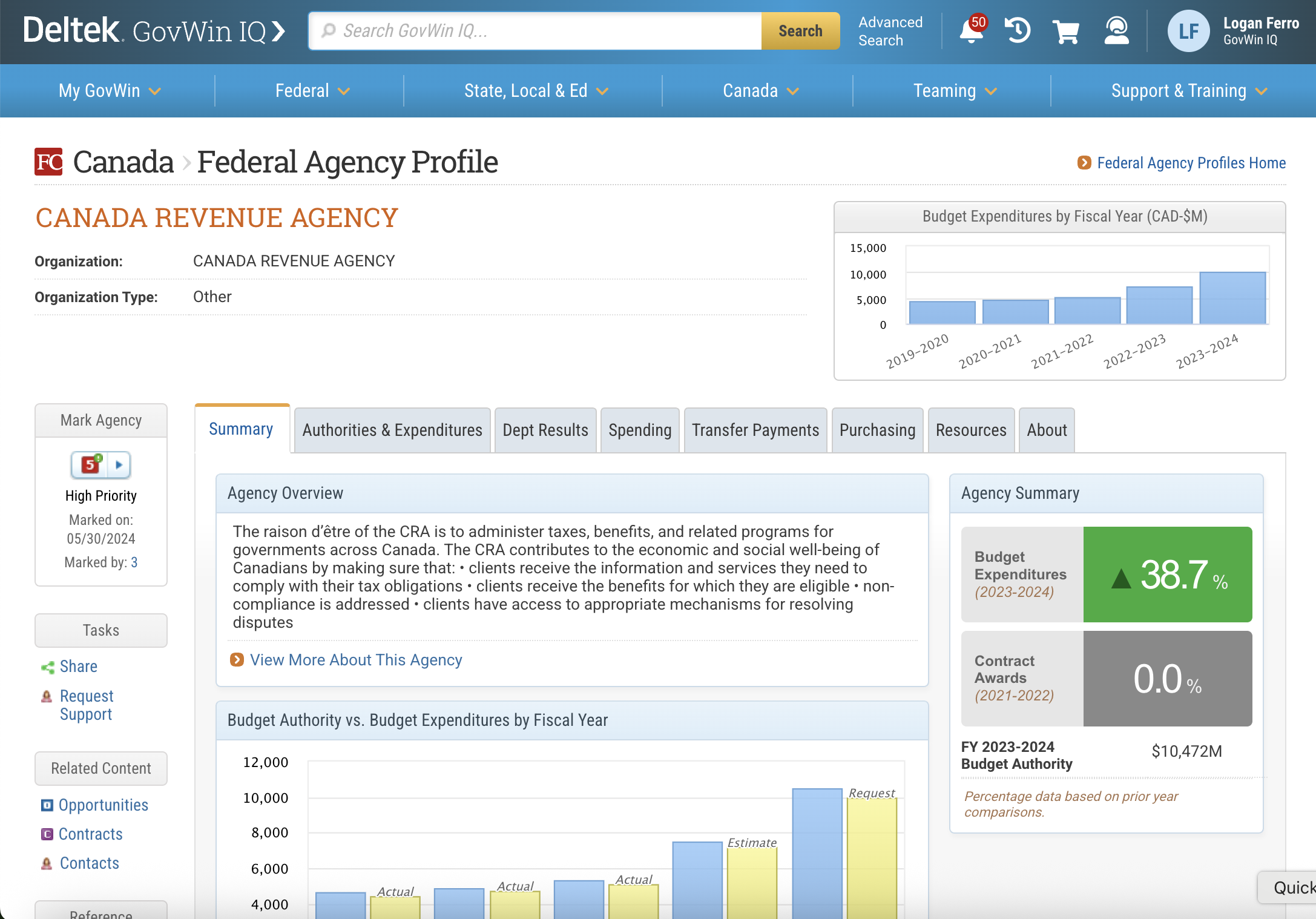Viewport: 1316px width, 919px height.
Task: Open the recent history clock icon
Action: tap(1018, 30)
